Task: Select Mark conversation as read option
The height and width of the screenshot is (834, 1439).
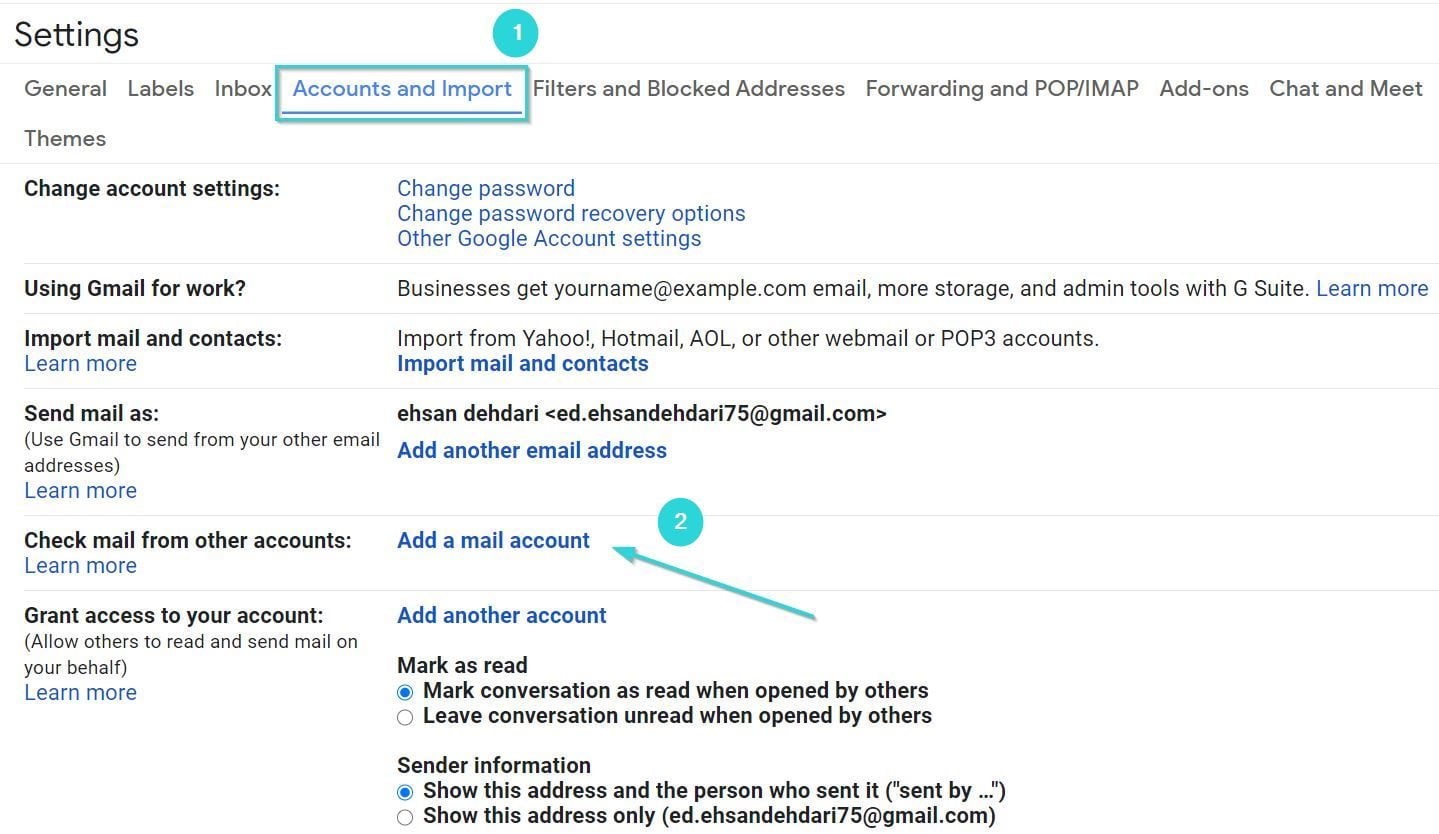Action: click(x=405, y=692)
